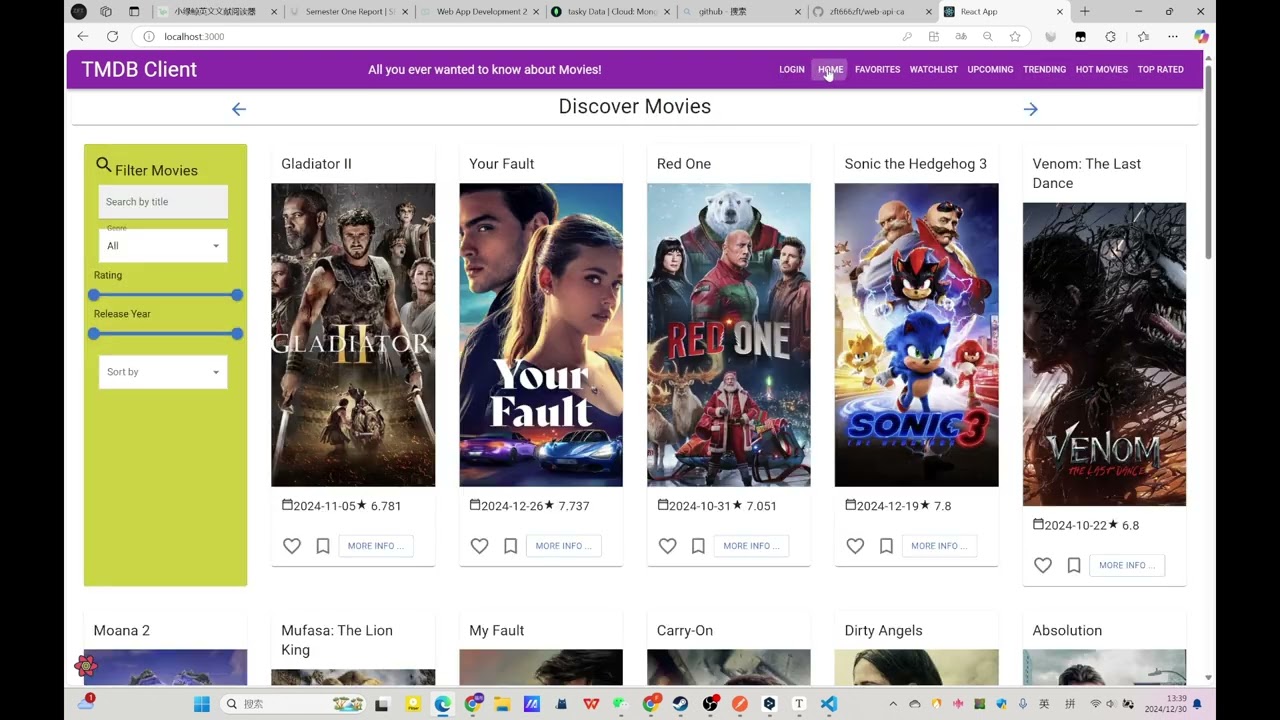Image resolution: width=1280 pixels, height=720 pixels.
Task: Open the Windows Start menu
Action: [x=202, y=704]
